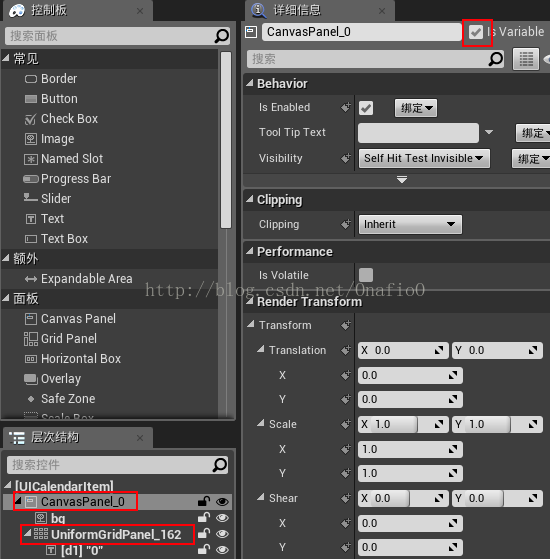Toggle lock on CanvasPanel_0 row
The image size is (550, 559).
tap(204, 501)
